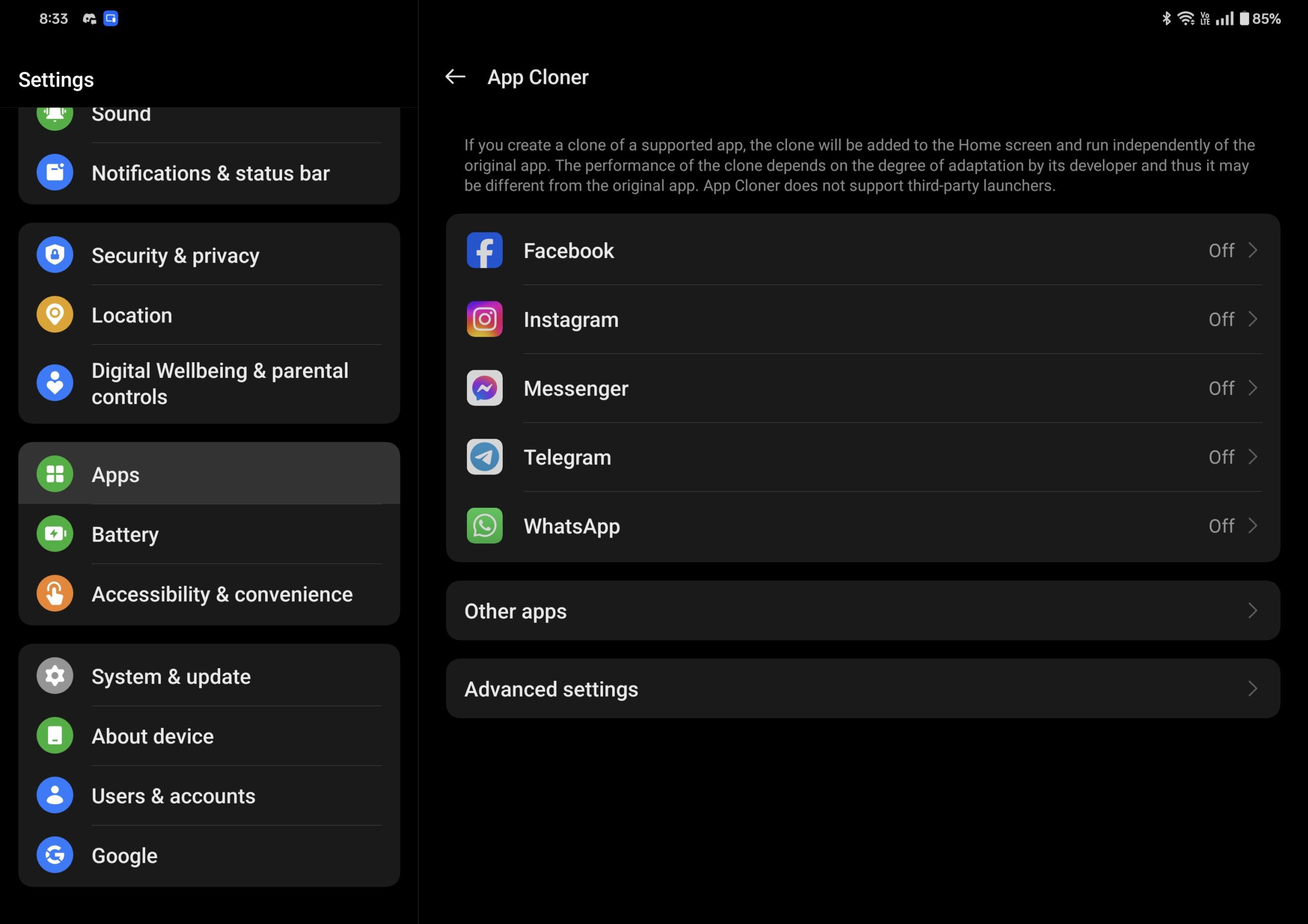Tap the Instagram app icon

point(484,319)
